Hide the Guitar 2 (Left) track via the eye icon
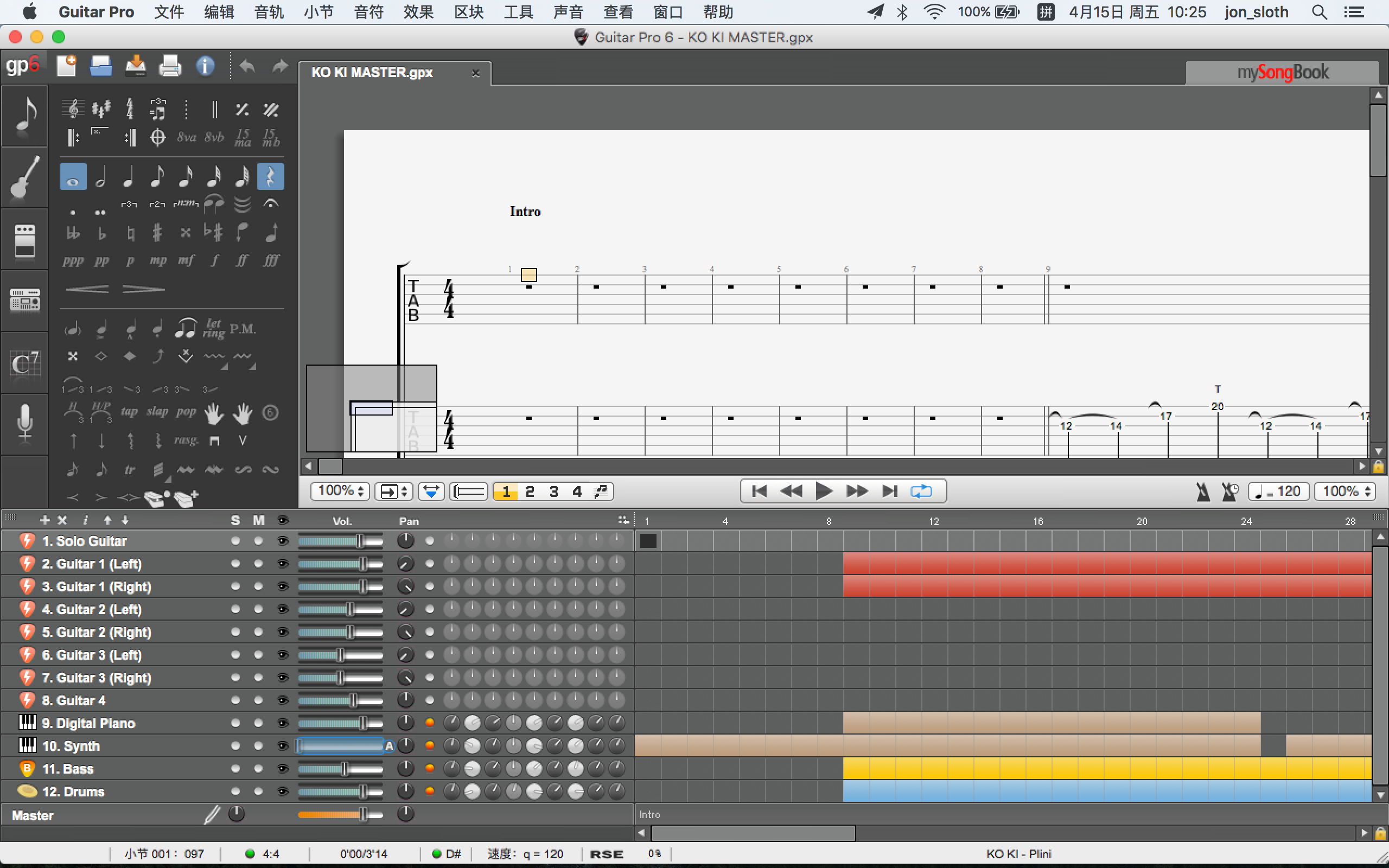The image size is (1389, 868). click(x=282, y=609)
